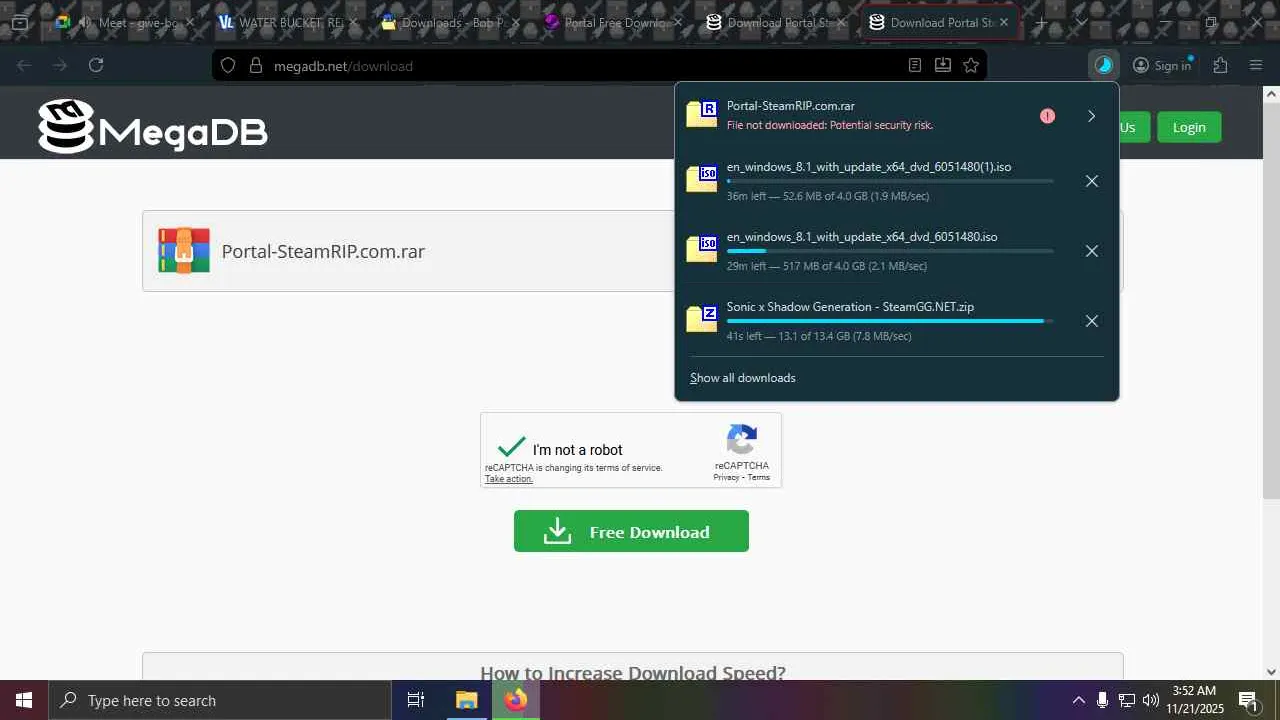Image resolution: width=1280 pixels, height=720 pixels.
Task: Click the reCAPTCHA logo
Action: (741, 439)
